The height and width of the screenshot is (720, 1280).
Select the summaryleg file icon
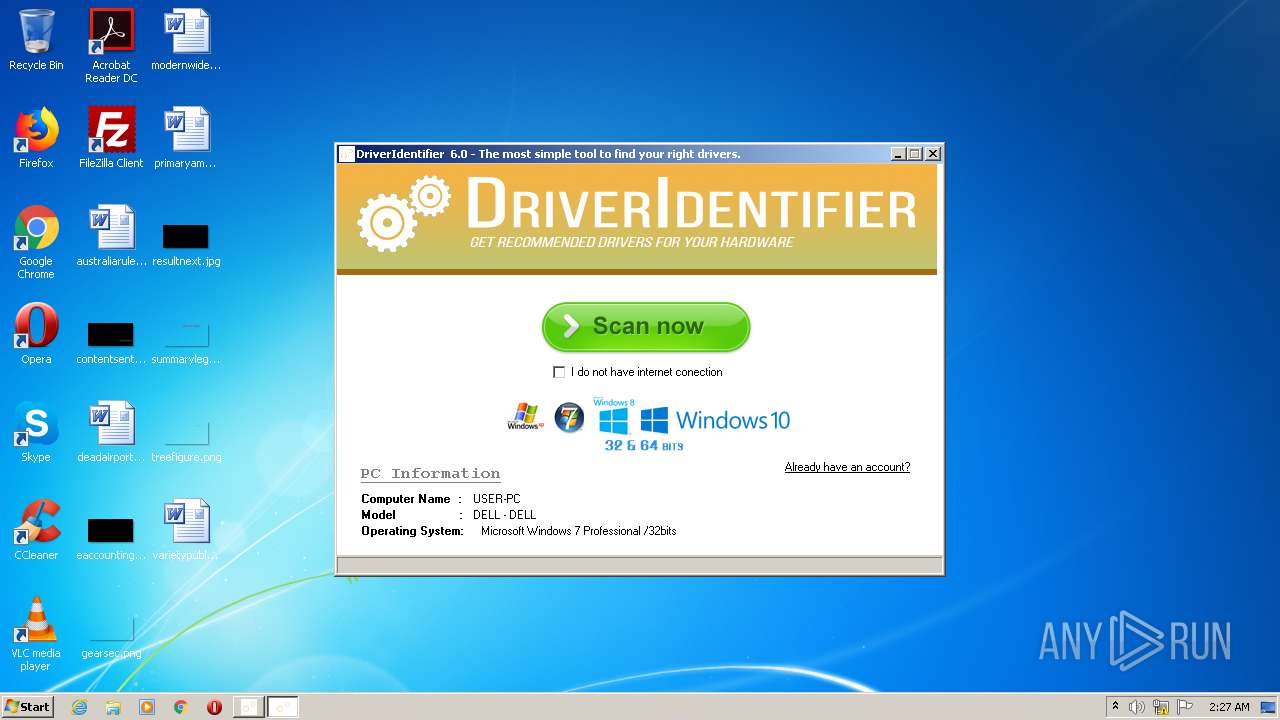pos(186,342)
